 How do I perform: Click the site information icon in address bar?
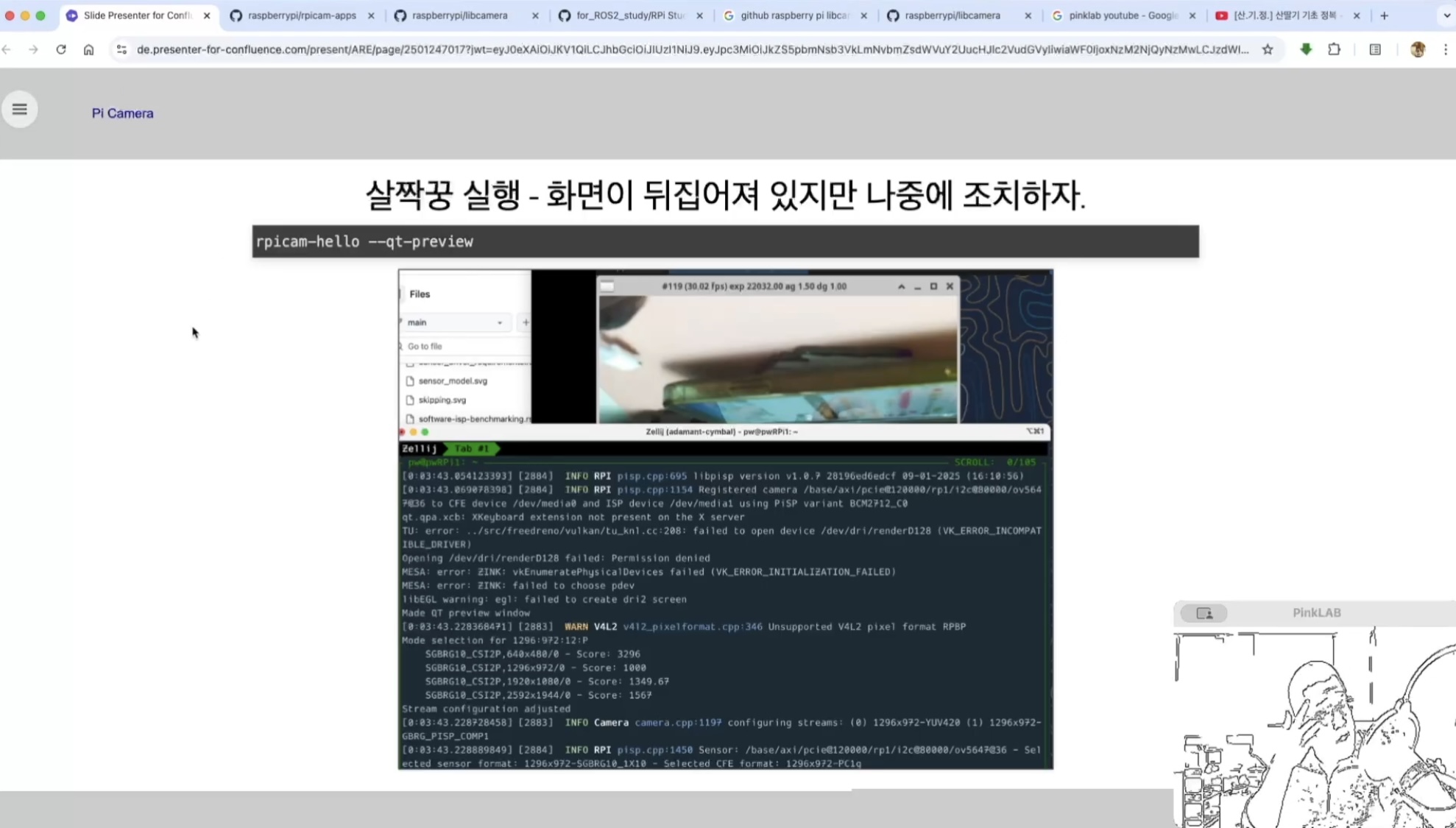tap(121, 49)
